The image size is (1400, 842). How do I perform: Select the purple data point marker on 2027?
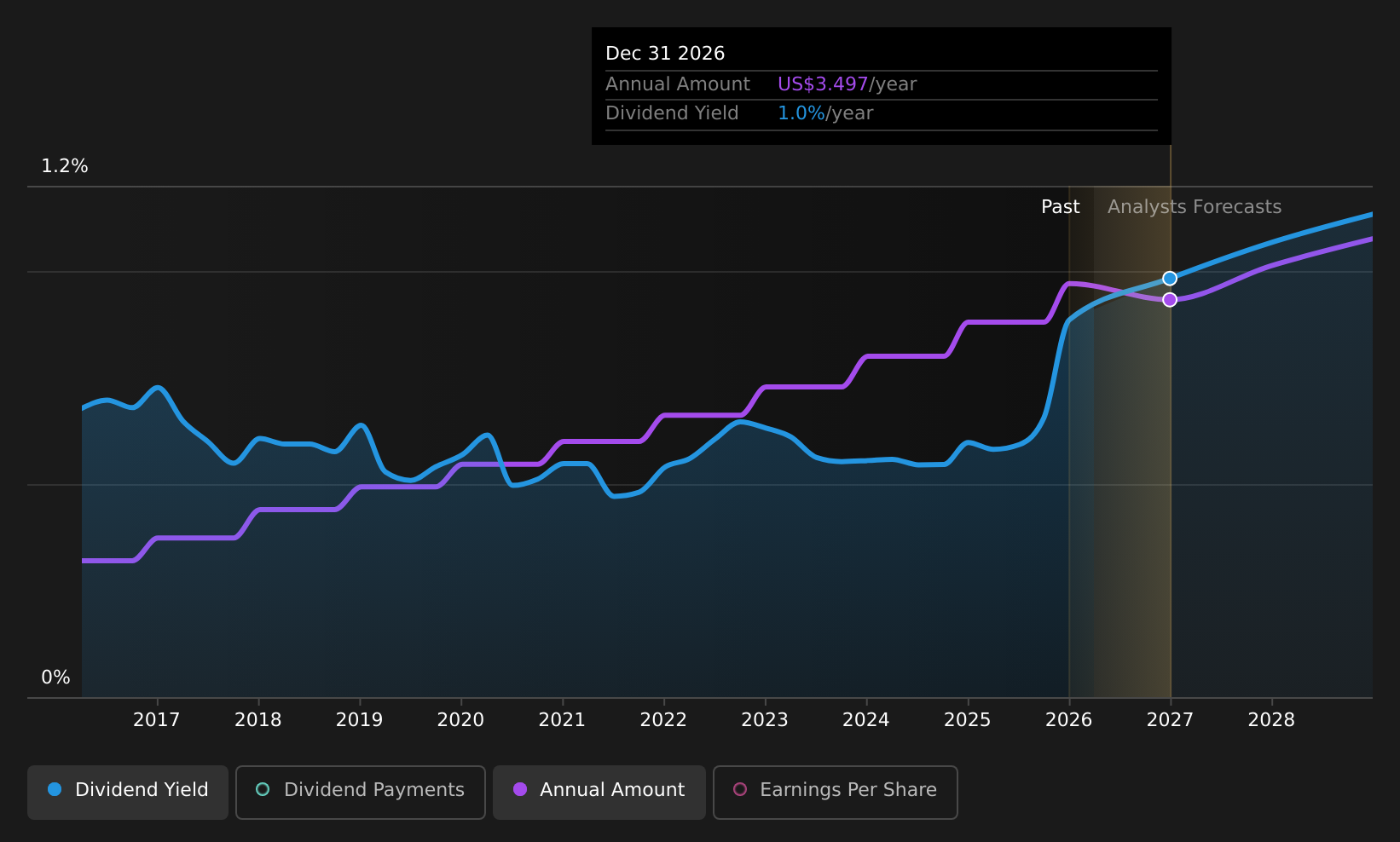[1169, 299]
